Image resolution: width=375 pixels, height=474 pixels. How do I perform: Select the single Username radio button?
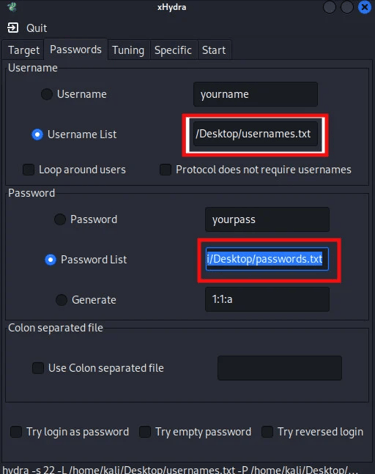(47, 94)
